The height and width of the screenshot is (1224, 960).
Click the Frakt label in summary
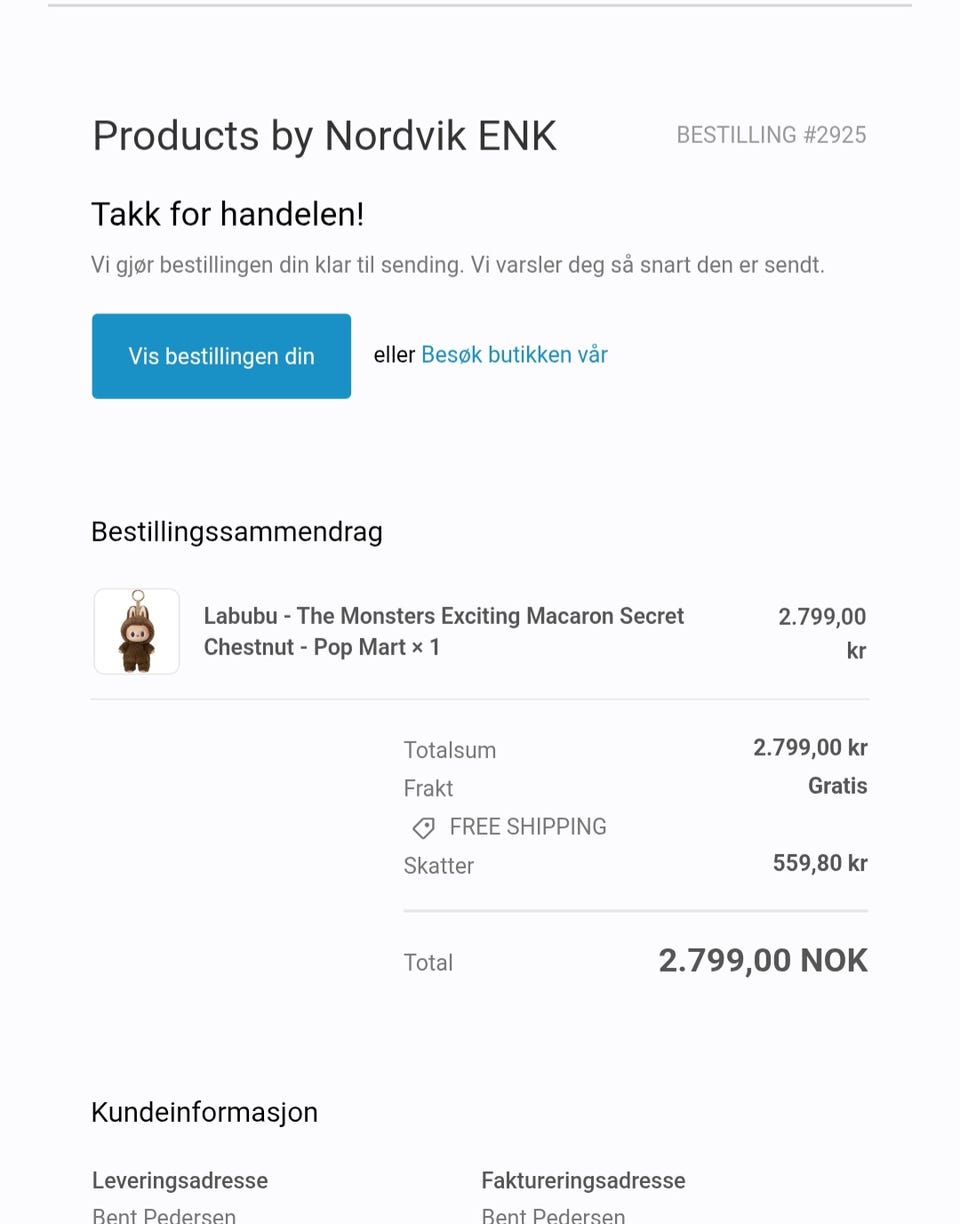pyautogui.click(x=428, y=788)
